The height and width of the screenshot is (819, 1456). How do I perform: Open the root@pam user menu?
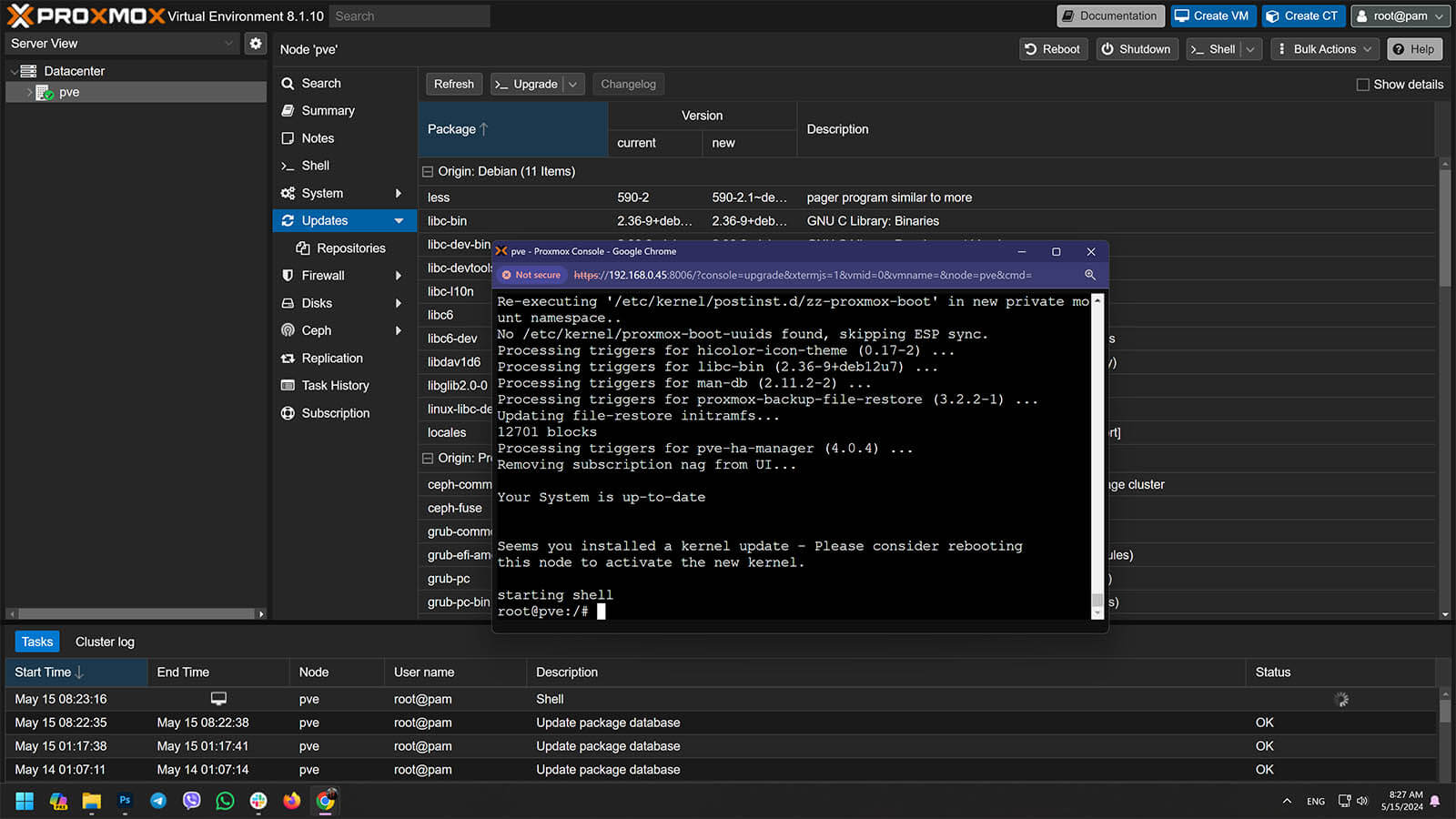(x=1400, y=15)
